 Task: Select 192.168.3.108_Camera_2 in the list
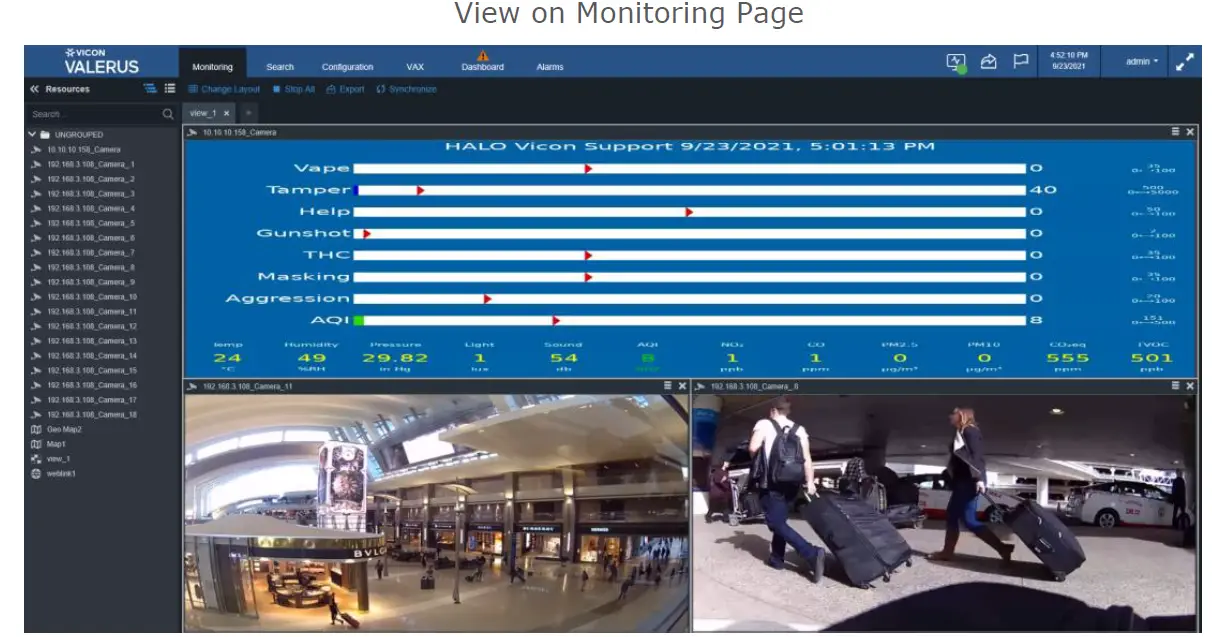point(91,179)
